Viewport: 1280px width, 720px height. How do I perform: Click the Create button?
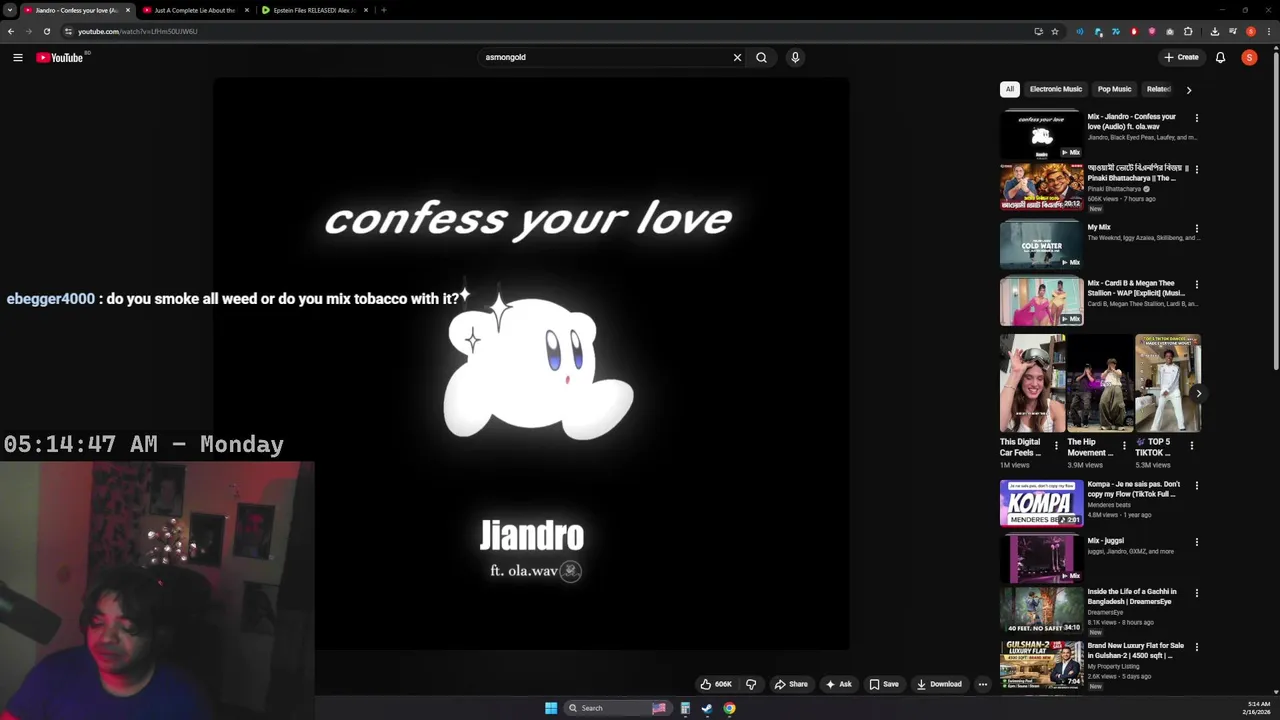coord(1181,57)
